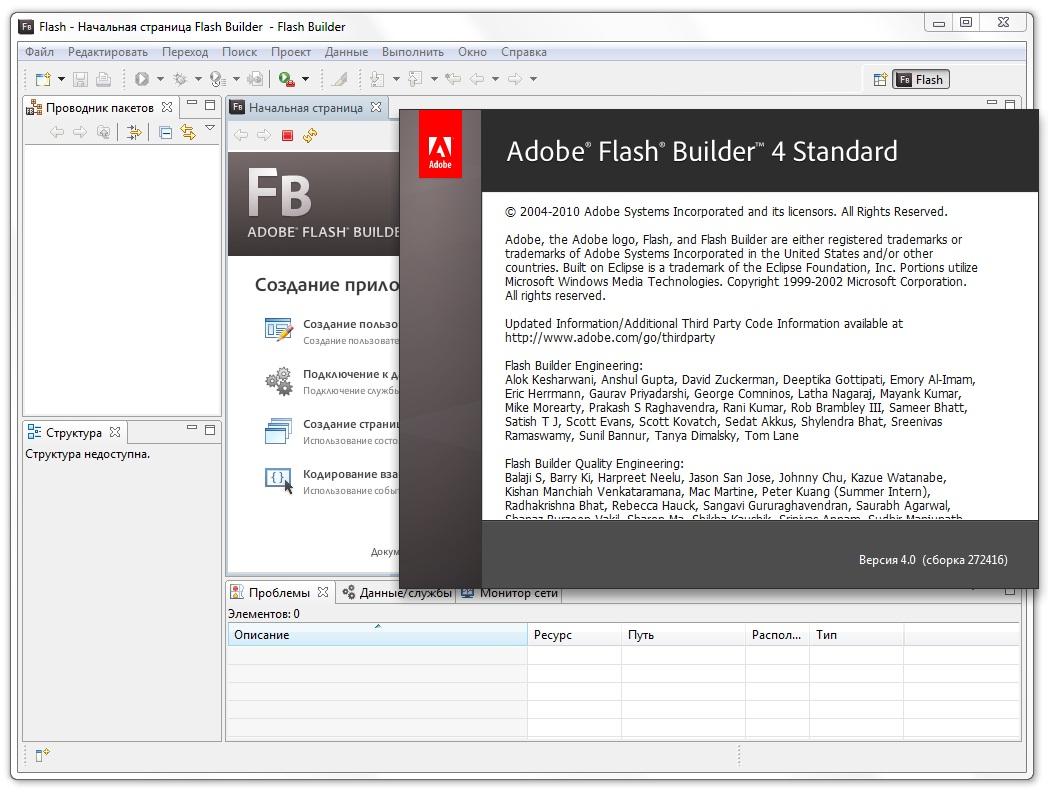Open the Выполнить menu
Screen dimensions: 1053x794
point(413,52)
